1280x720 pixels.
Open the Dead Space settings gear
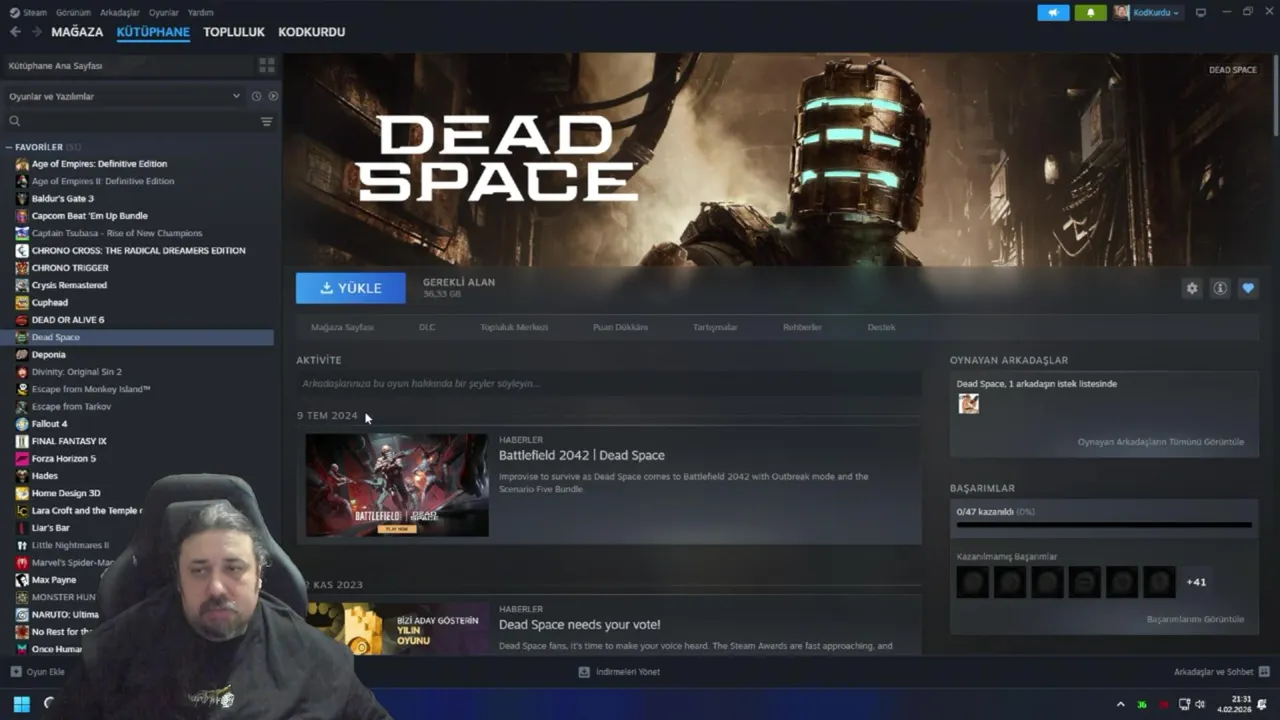[1192, 288]
